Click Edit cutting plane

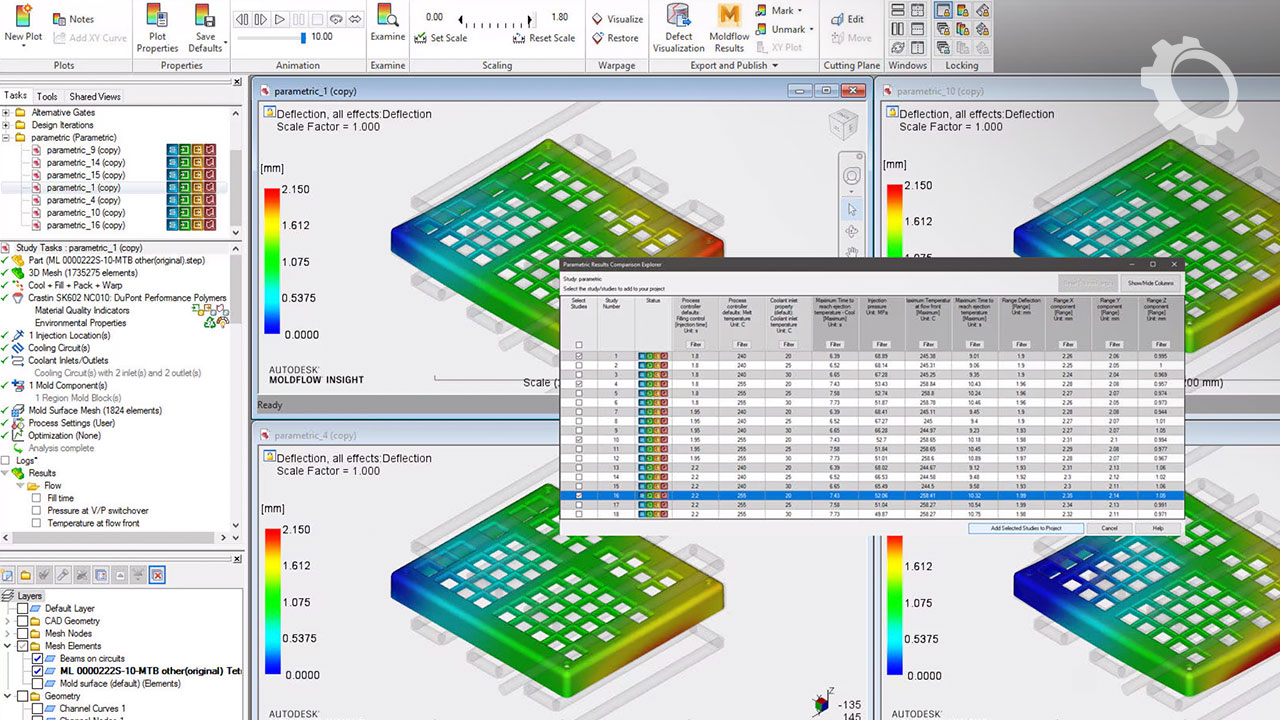coord(848,19)
